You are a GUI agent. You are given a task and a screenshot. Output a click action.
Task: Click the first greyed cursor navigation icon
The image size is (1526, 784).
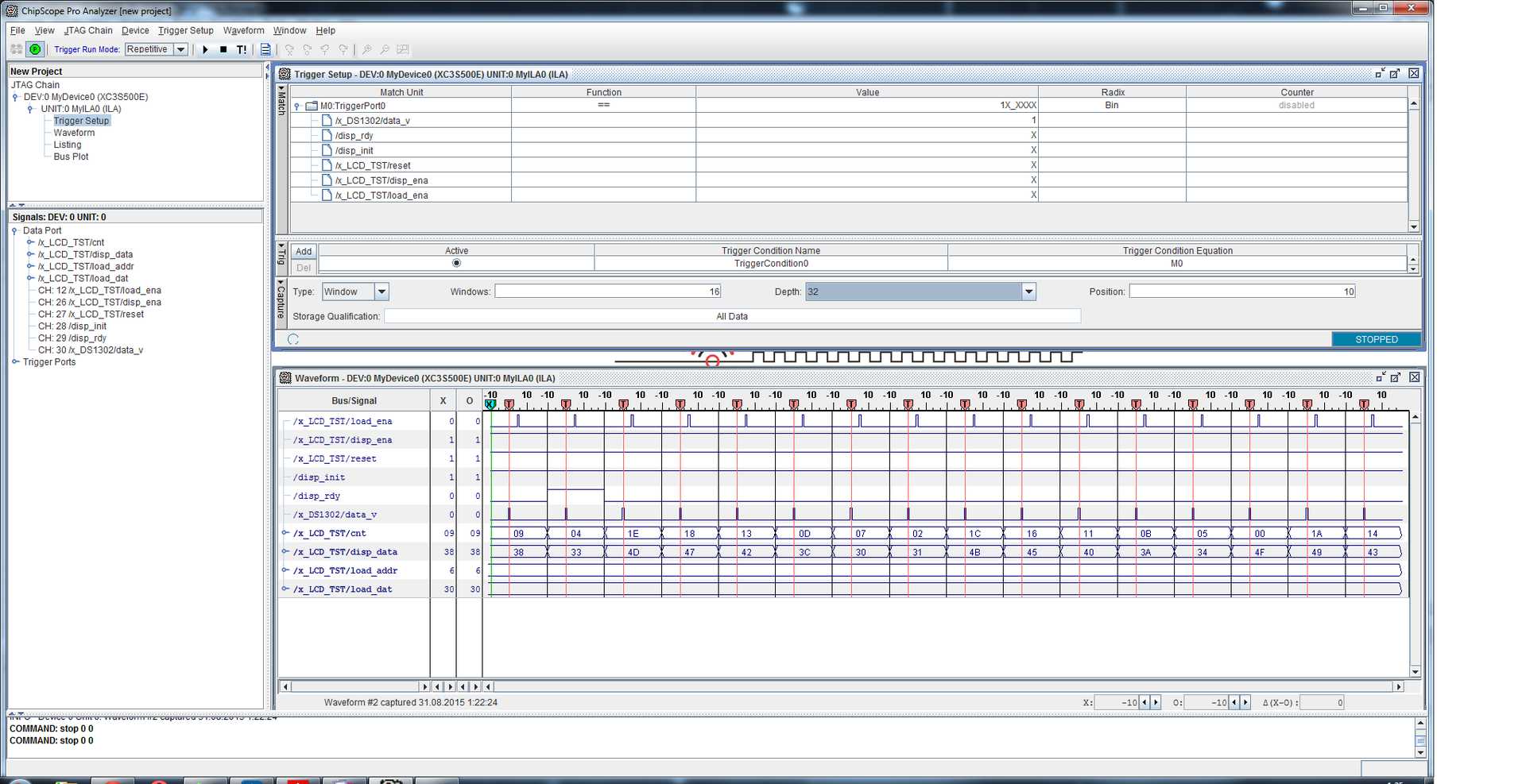pos(289,49)
